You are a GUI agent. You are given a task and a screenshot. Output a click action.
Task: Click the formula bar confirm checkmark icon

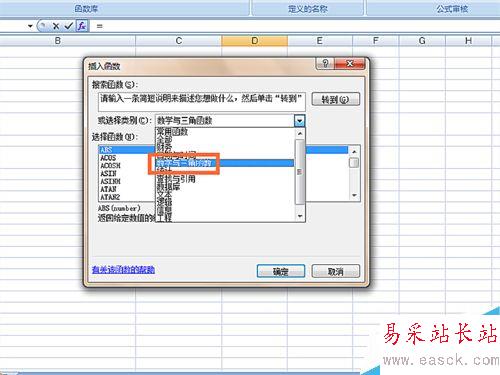[x=69, y=26]
